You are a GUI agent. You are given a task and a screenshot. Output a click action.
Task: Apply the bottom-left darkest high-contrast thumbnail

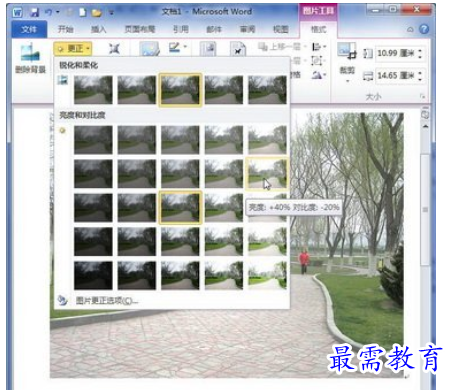click(93, 275)
